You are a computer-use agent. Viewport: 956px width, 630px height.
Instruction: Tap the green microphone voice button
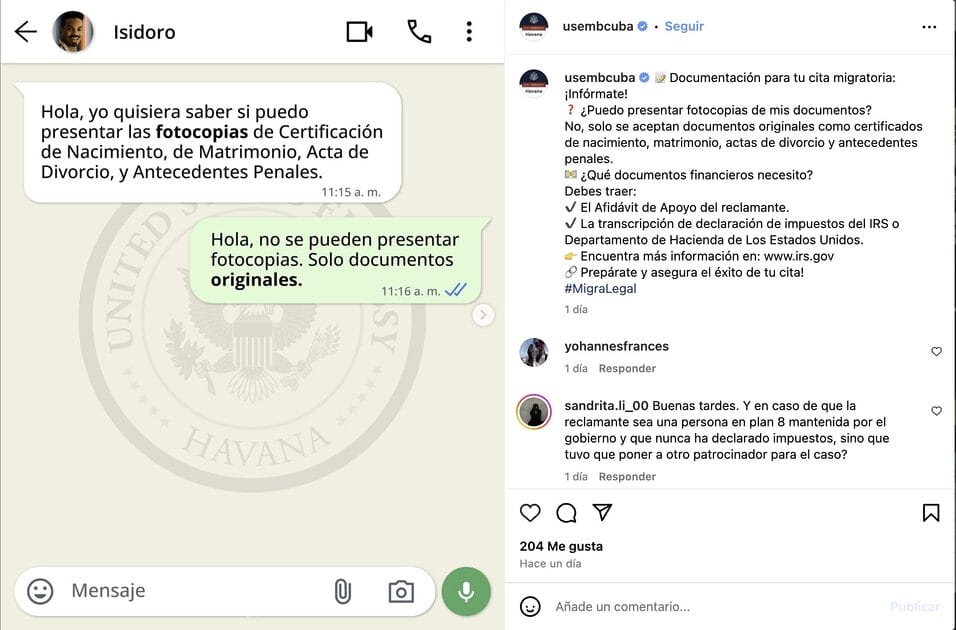466,591
